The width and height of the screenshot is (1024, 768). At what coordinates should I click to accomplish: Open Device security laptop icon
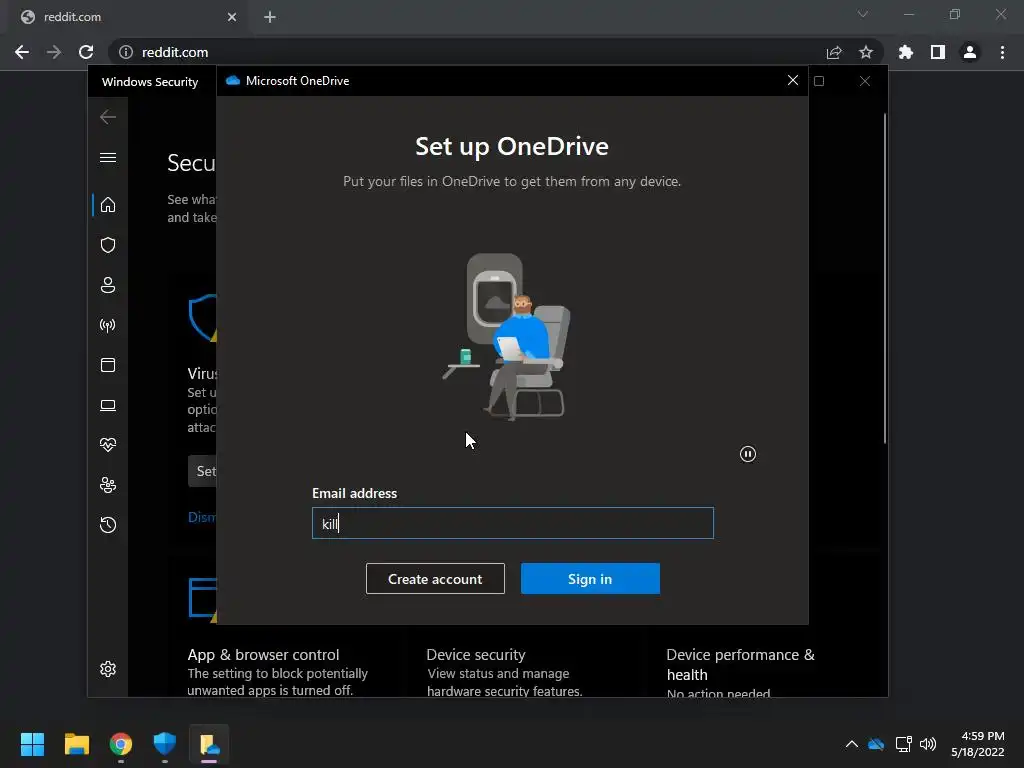(x=108, y=406)
